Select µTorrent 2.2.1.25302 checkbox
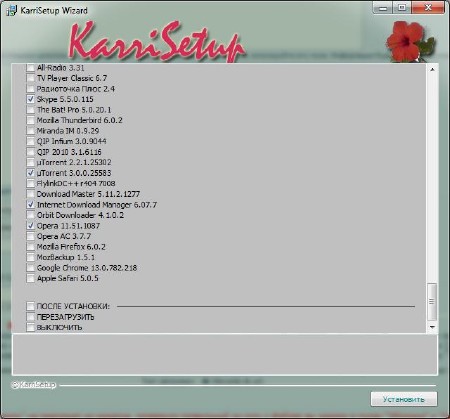 coord(30,162)
